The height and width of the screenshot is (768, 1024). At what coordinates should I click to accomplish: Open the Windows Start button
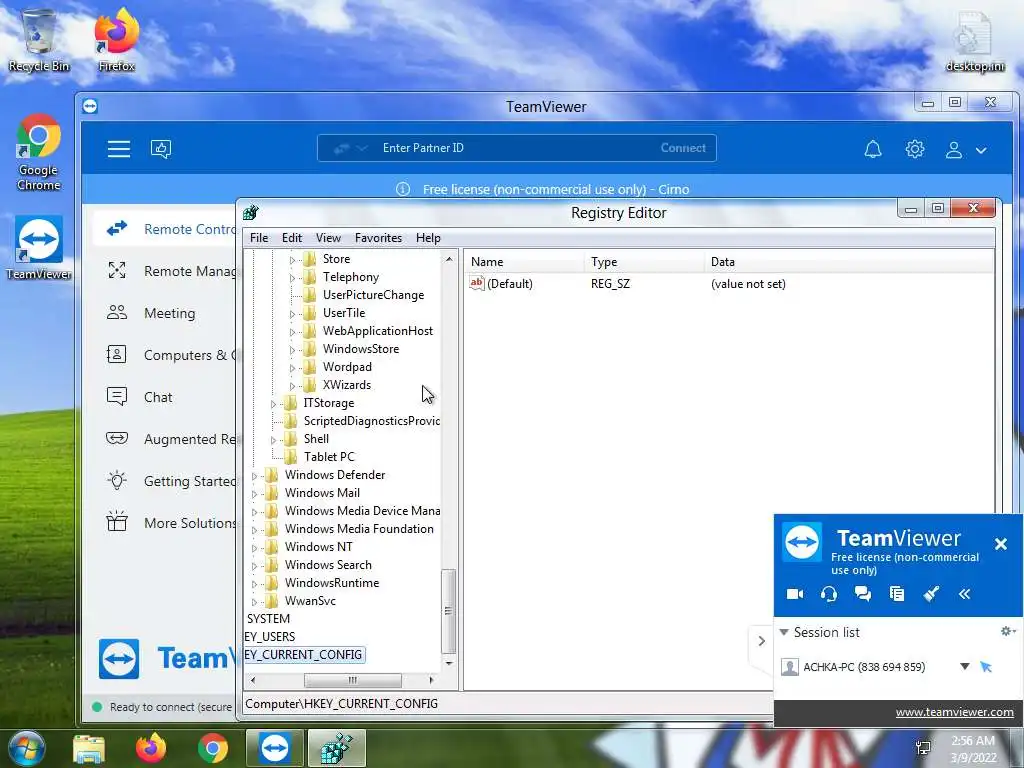click(x=26, y=748)
